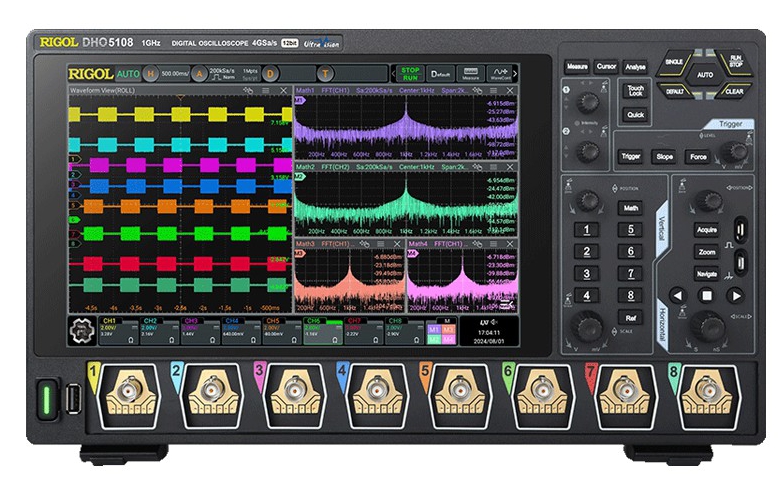Toggle channel 4 with front-panel button 4
Viewport: 784px width, 493px height.
586,296
